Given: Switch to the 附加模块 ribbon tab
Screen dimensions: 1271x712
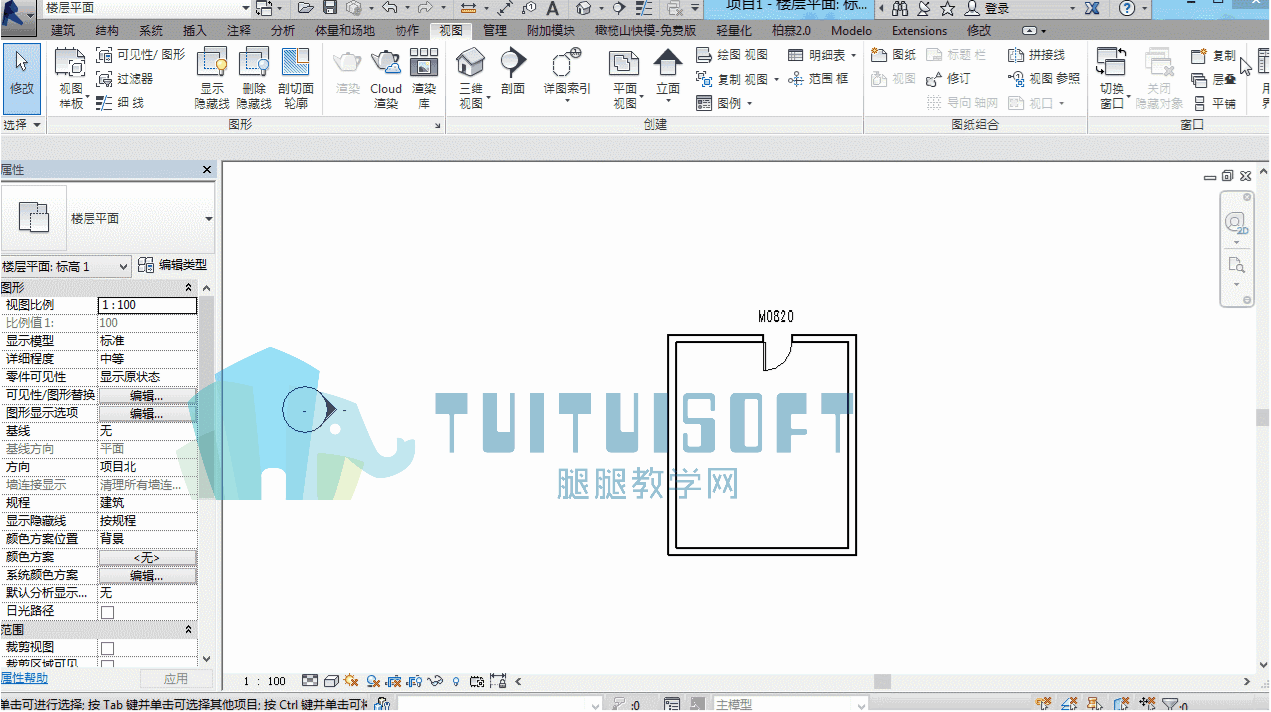Looking at the screenshot, I should (x=551, y=31).
